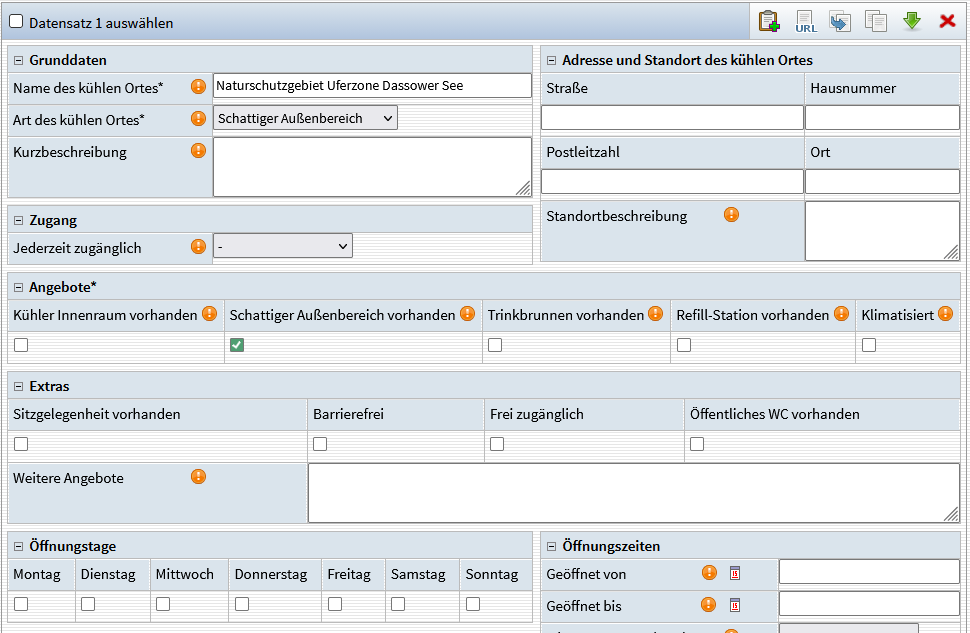Check the Montag opening day box

(21, 604)
